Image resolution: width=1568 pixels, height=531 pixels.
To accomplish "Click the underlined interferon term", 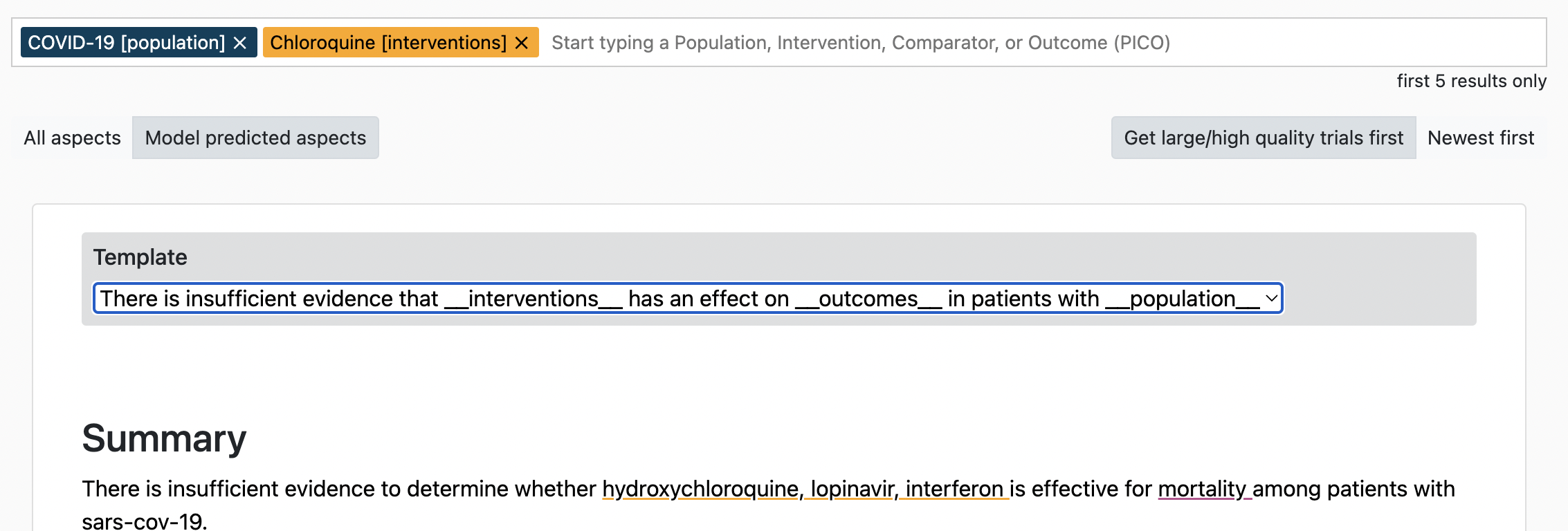I will pyautogui.click(x=954, y=489).
